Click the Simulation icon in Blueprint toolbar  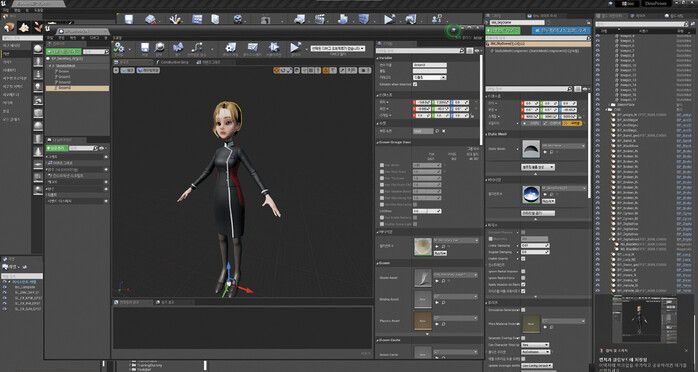click(x=274, y=47)
